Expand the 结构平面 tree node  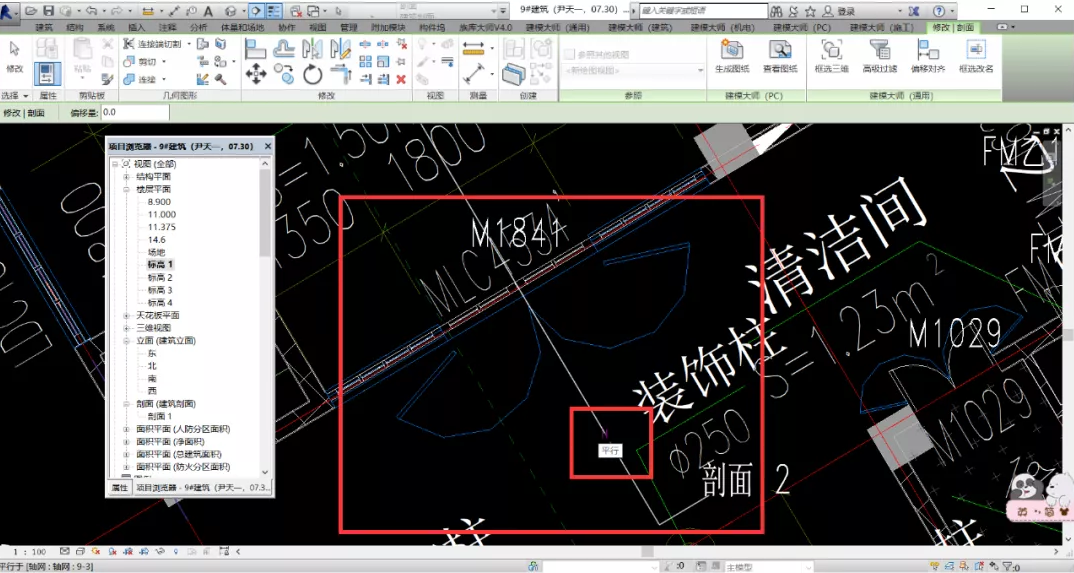(127, 177)
